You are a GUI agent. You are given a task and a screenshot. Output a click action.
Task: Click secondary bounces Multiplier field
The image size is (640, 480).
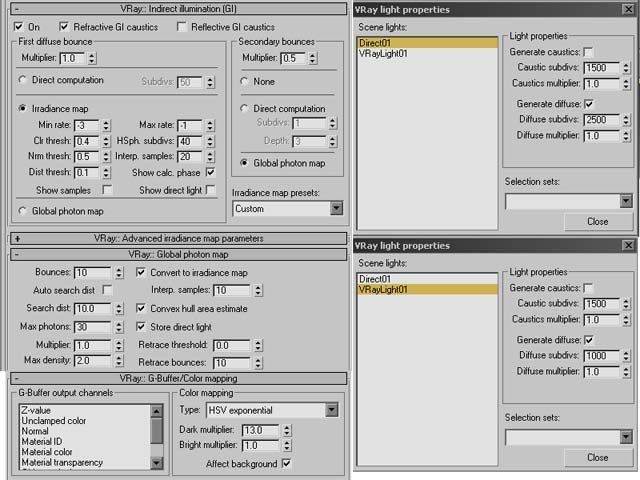pos(293,58)
